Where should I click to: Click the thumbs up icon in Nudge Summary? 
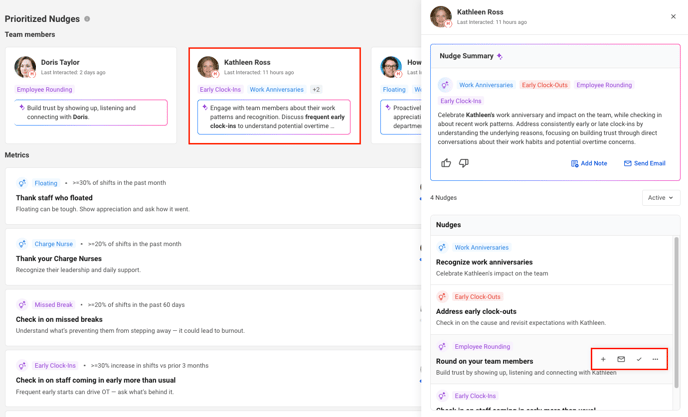[446, 163]
